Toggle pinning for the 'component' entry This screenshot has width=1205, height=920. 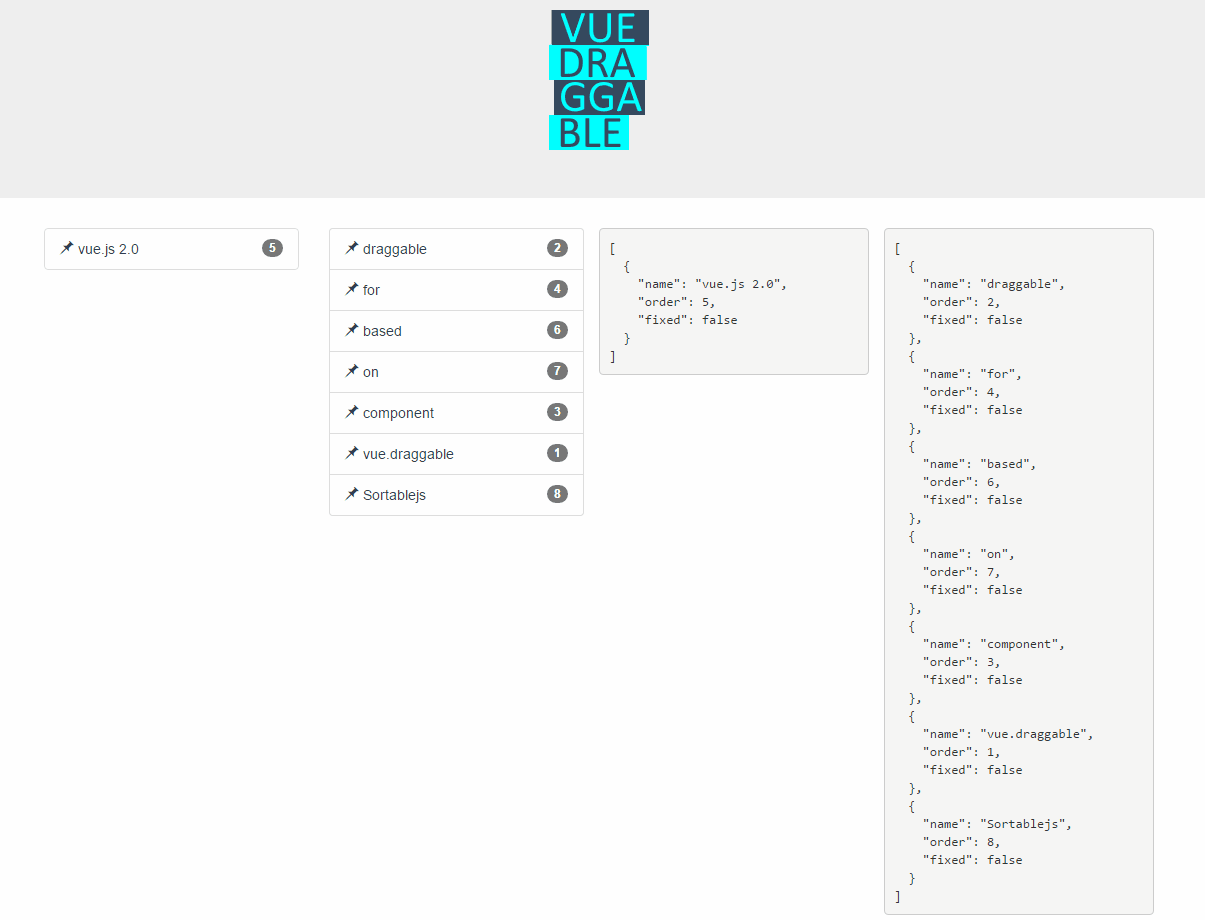coord(351,412)
